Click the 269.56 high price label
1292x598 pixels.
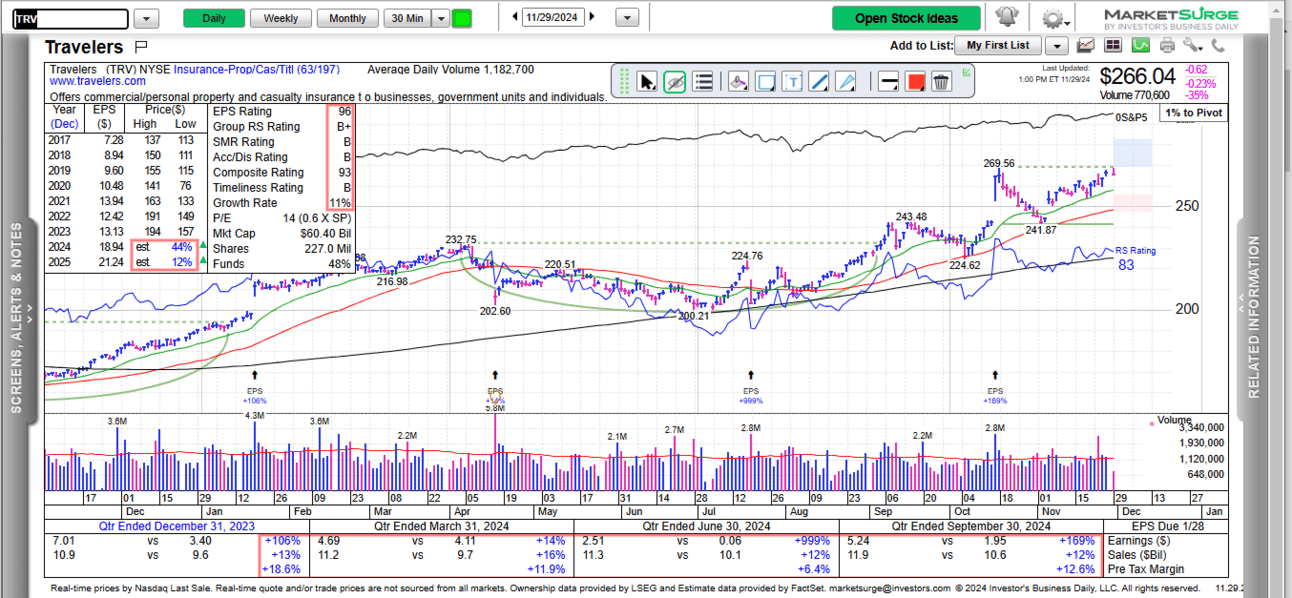[998, 163]
